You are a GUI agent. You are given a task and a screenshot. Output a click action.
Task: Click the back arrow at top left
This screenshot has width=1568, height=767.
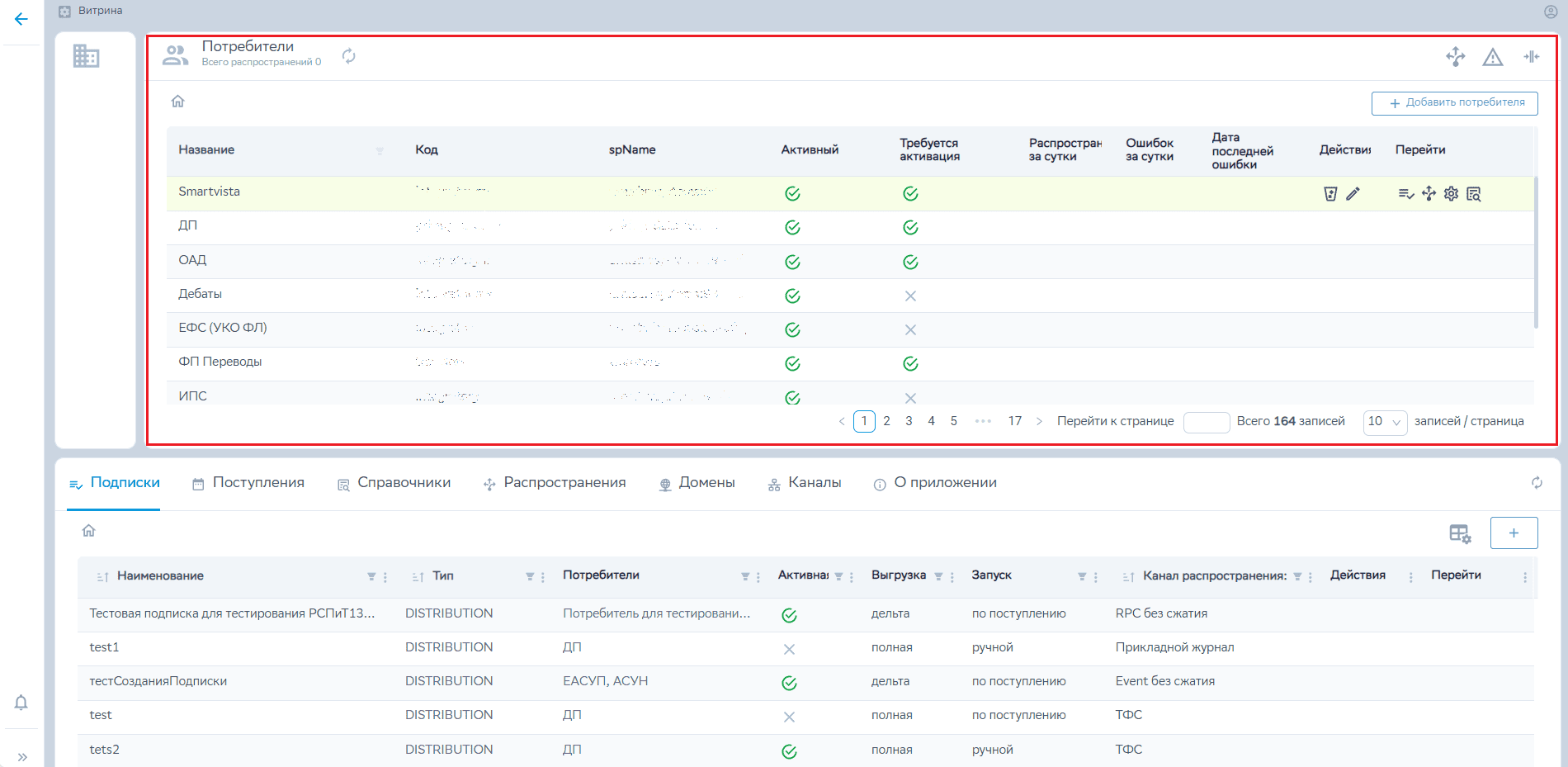click(21, 19)
